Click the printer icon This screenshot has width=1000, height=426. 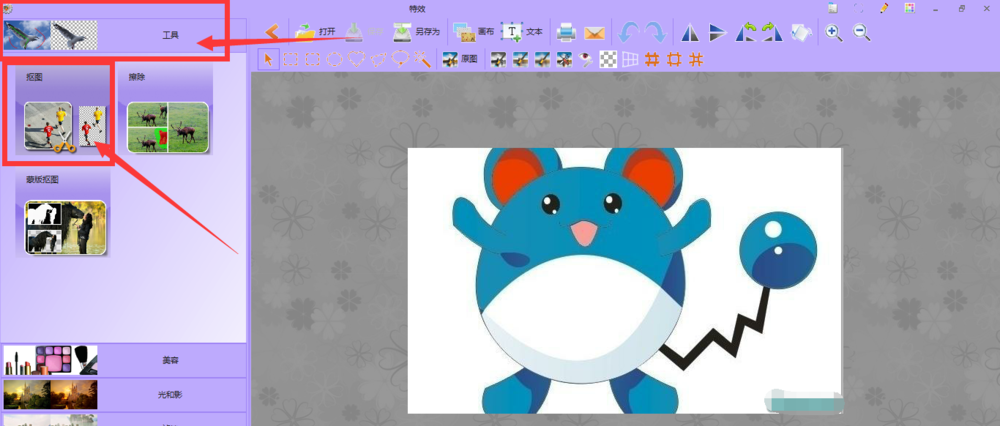click(566, 33)
